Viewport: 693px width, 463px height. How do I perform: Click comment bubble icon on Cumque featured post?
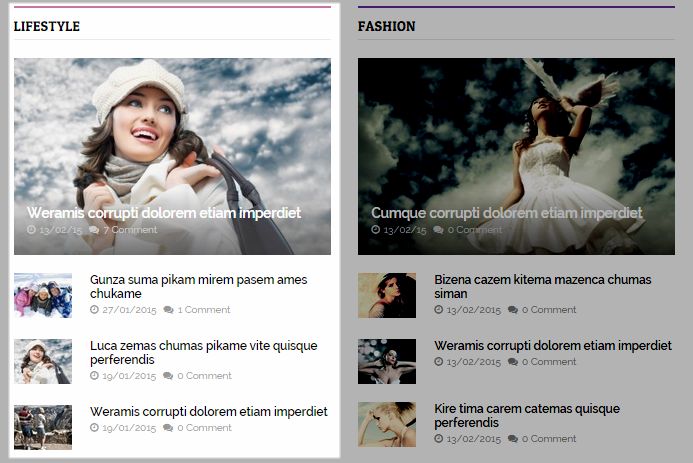[438, 230]
